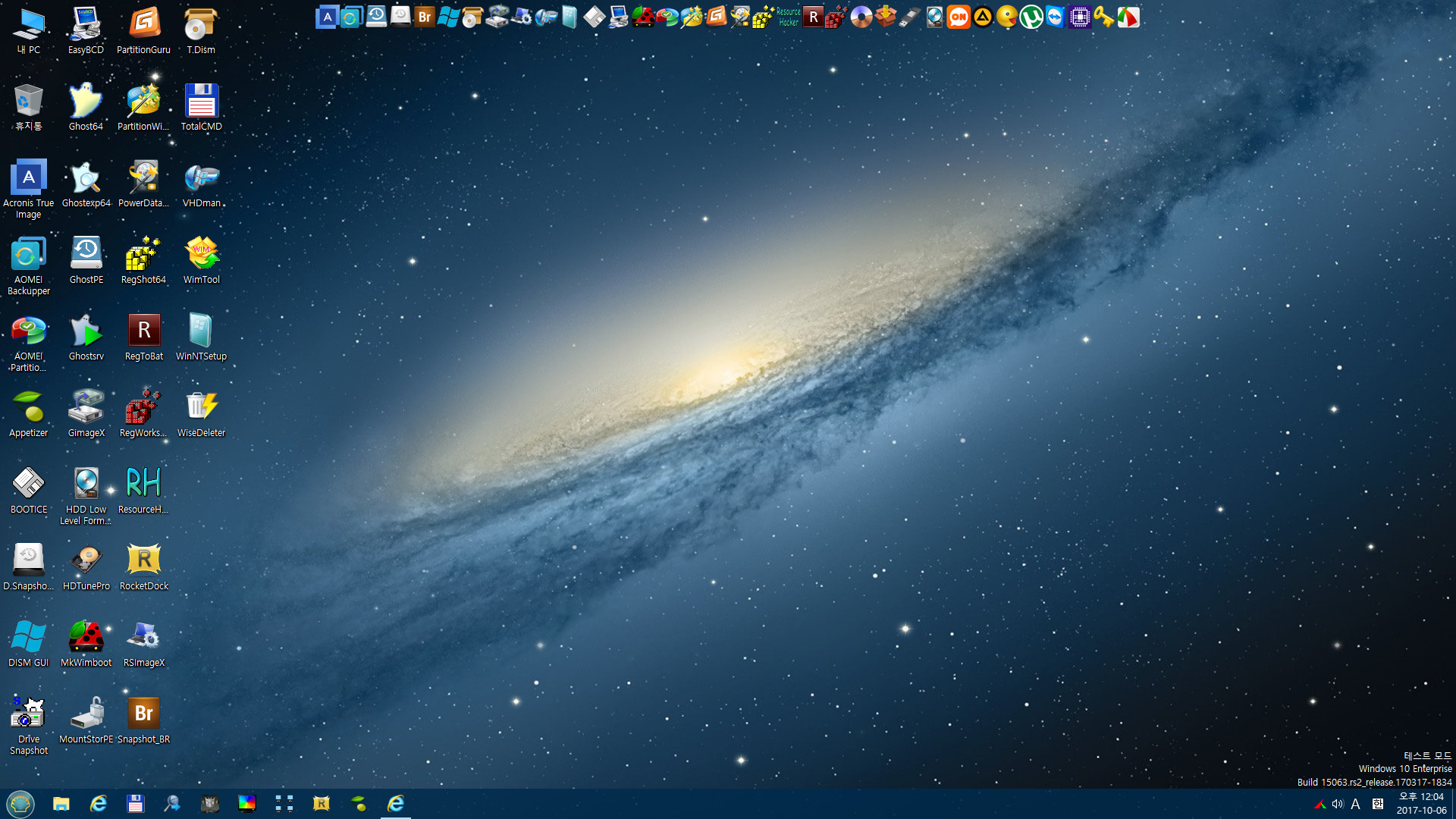Click the WimTool desktop shortcut
This screenshot has height=819, width=1456.
[201, 261]
